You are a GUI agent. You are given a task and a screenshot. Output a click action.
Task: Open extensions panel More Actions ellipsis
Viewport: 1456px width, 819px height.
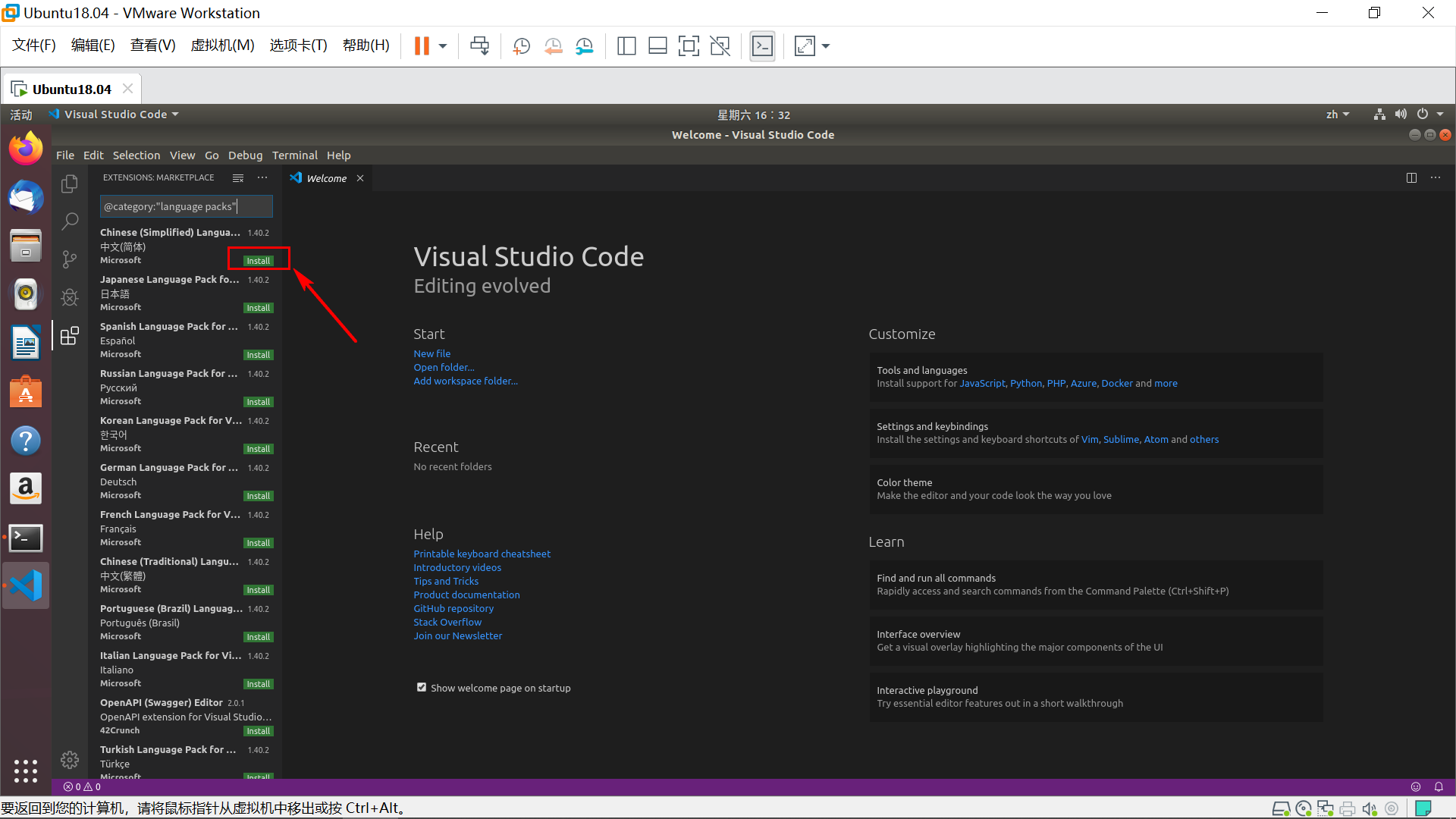point(262,177)
